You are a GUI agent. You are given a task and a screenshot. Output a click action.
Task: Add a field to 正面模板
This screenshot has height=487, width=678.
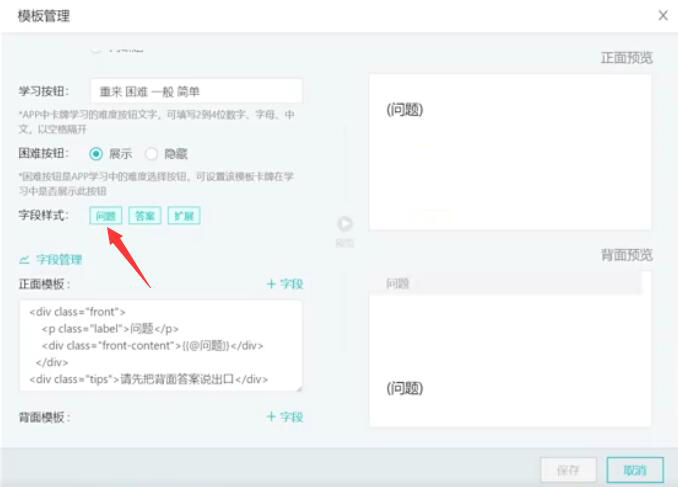[285, 284]
